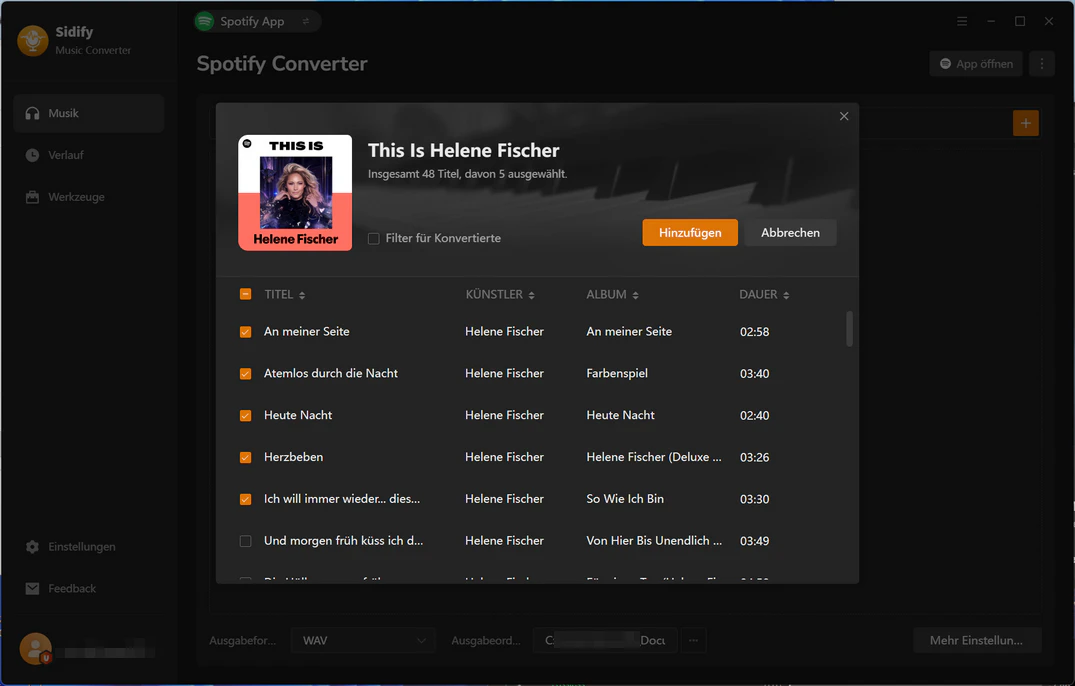Click the track list scrollbar
This screenshot has width=1075, height=686.
pos(849,329)
